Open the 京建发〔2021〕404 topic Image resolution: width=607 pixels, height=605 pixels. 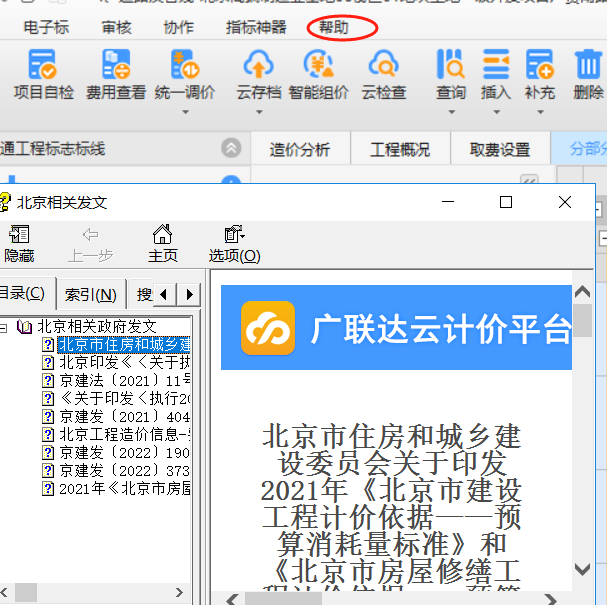tap(125, 416)
